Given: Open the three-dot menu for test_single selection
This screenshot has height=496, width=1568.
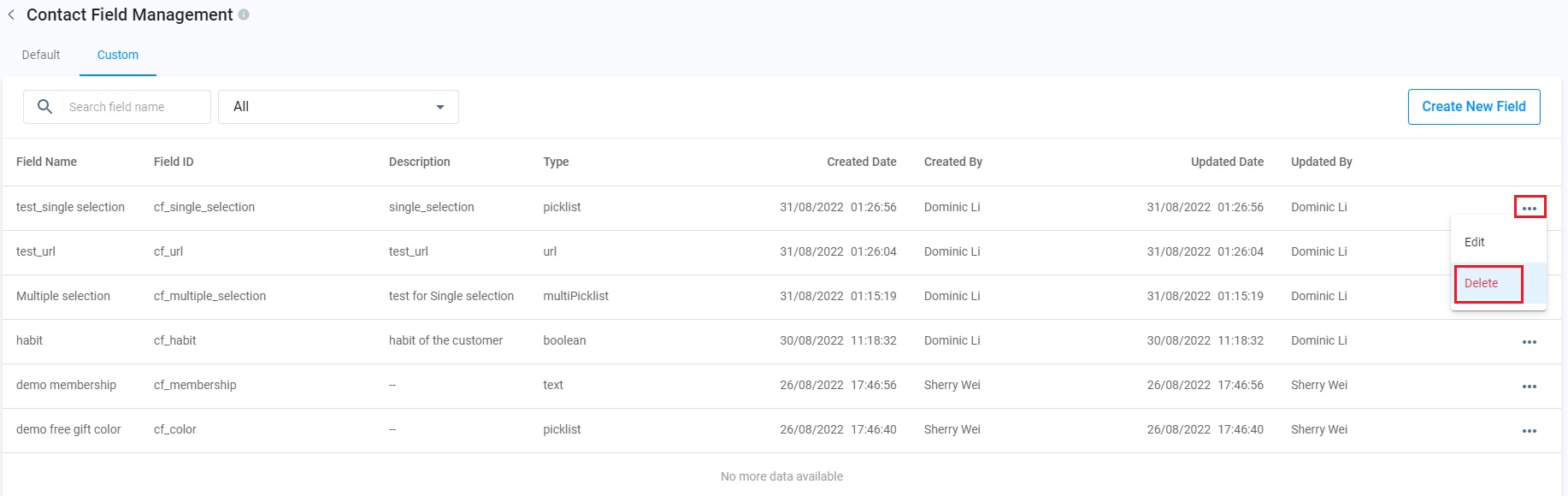Looking at the screenshot, I should (x=1530, y=208).
